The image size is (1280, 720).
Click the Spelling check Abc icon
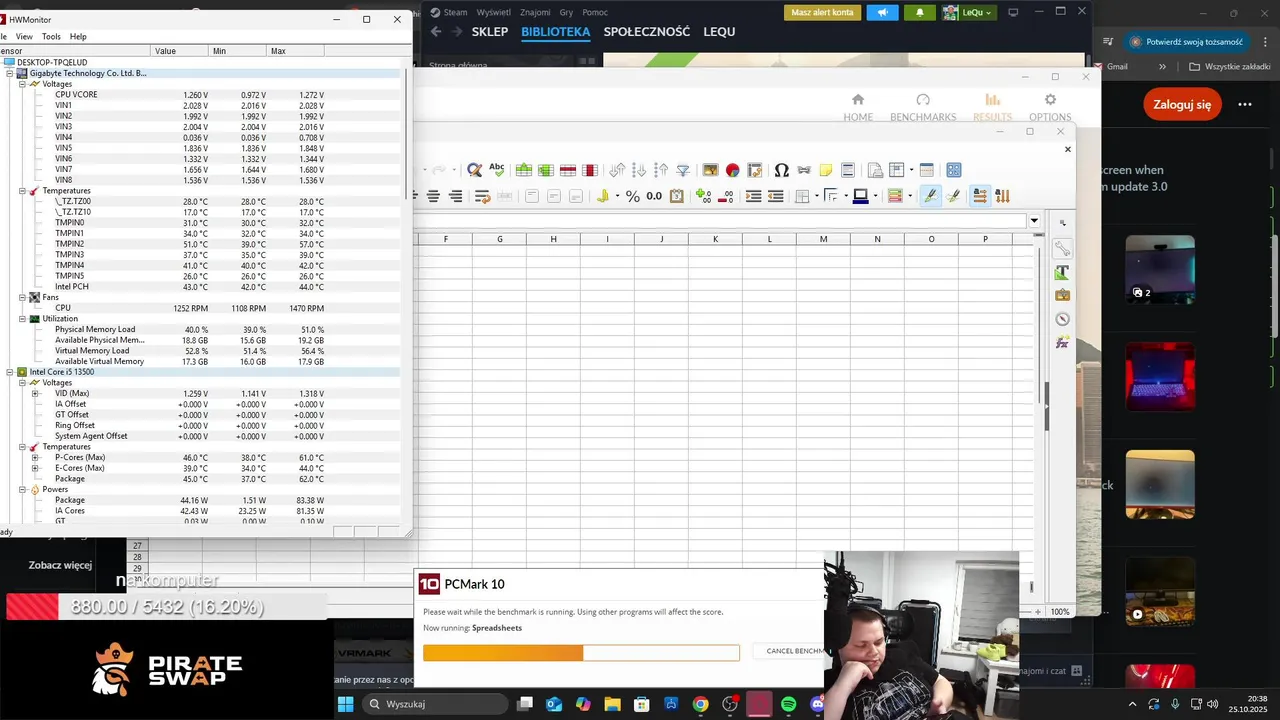pos(496,170)
